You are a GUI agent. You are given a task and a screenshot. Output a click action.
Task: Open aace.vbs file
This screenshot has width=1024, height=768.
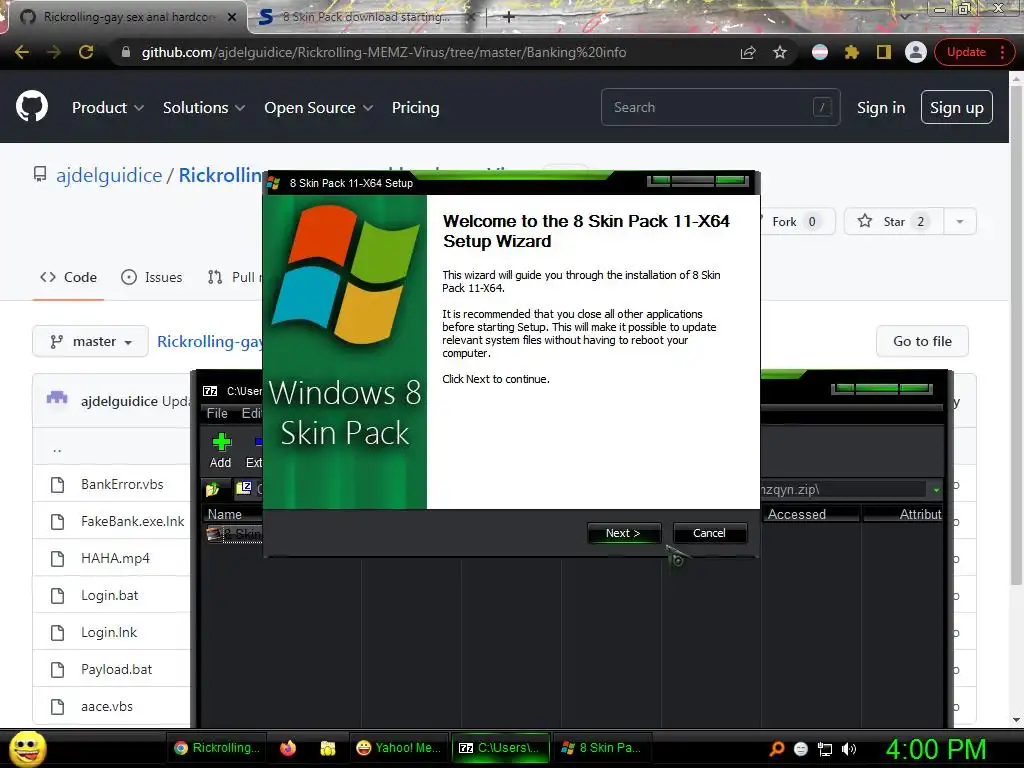107,707
